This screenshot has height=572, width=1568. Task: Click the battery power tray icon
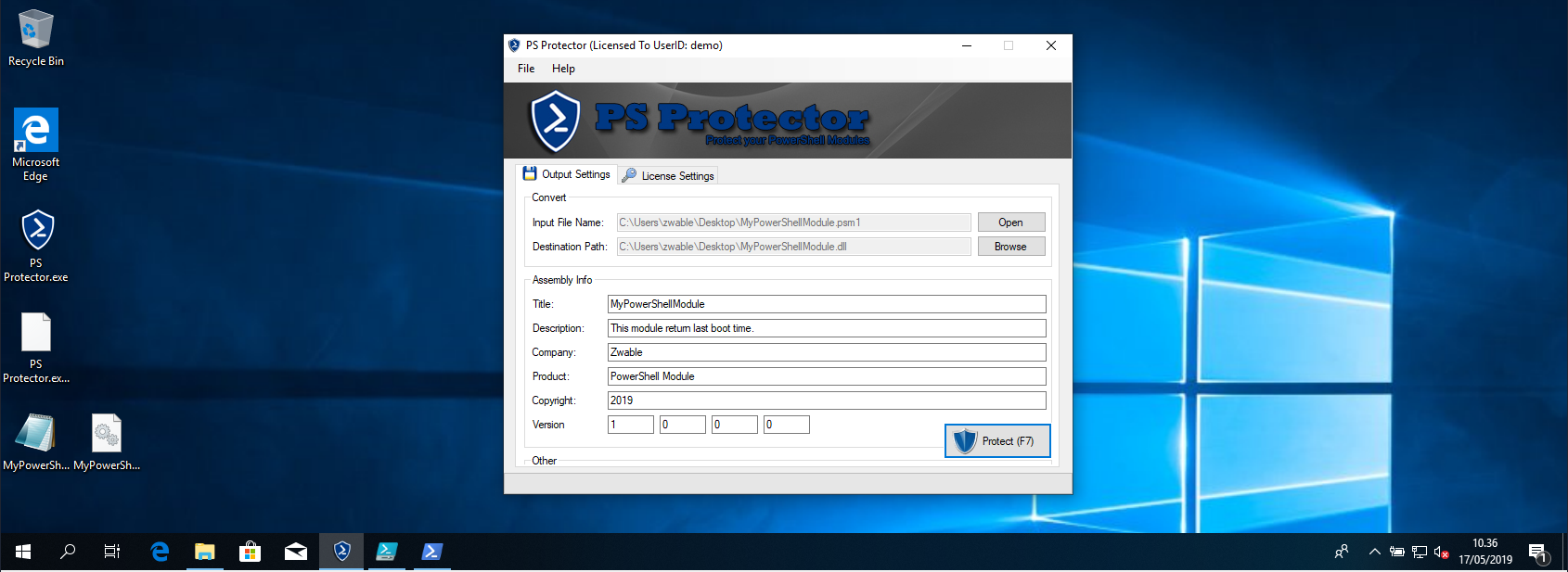[1396, 552]
